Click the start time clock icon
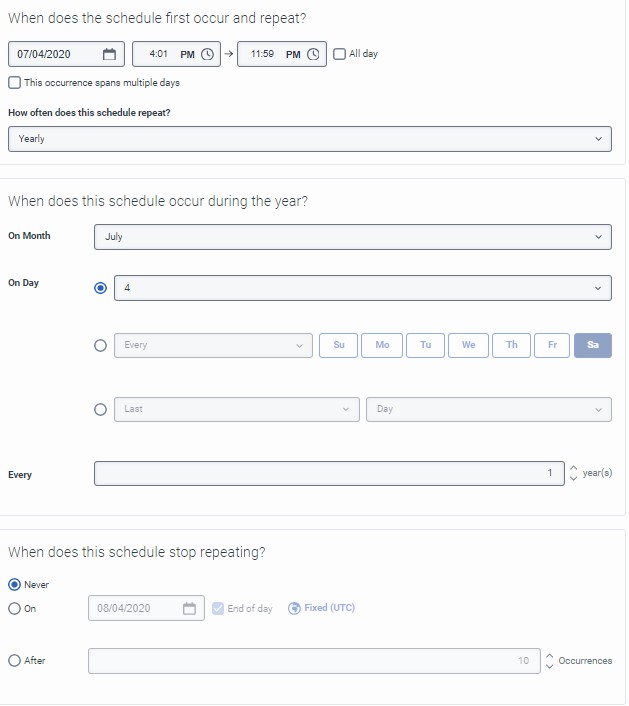This screenshot has height=706, width=629. 207,54
